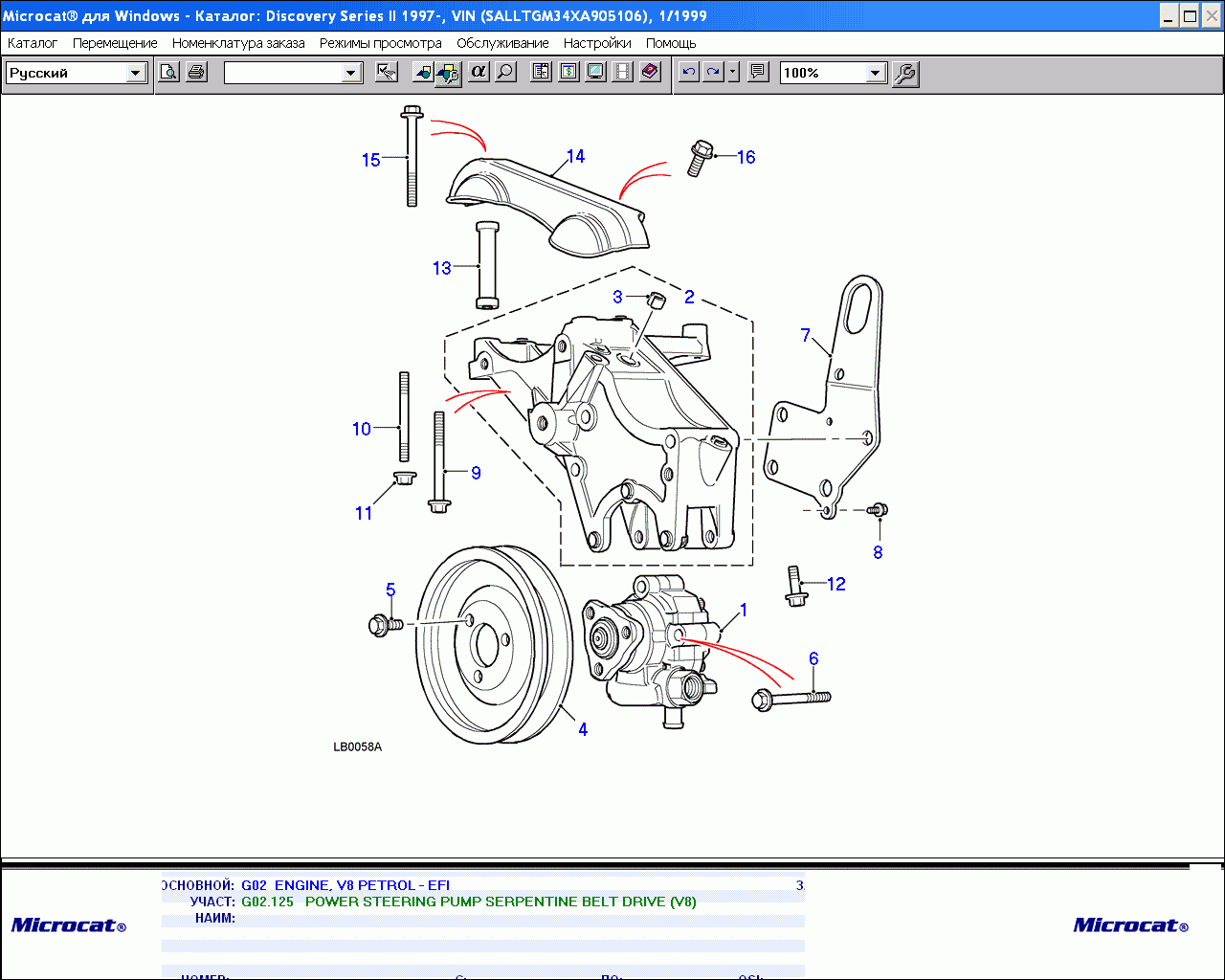Click the printer icon in toolbar
Image resolution: width=1225 pixels, height=980 pixels.
tap(196, 73)
